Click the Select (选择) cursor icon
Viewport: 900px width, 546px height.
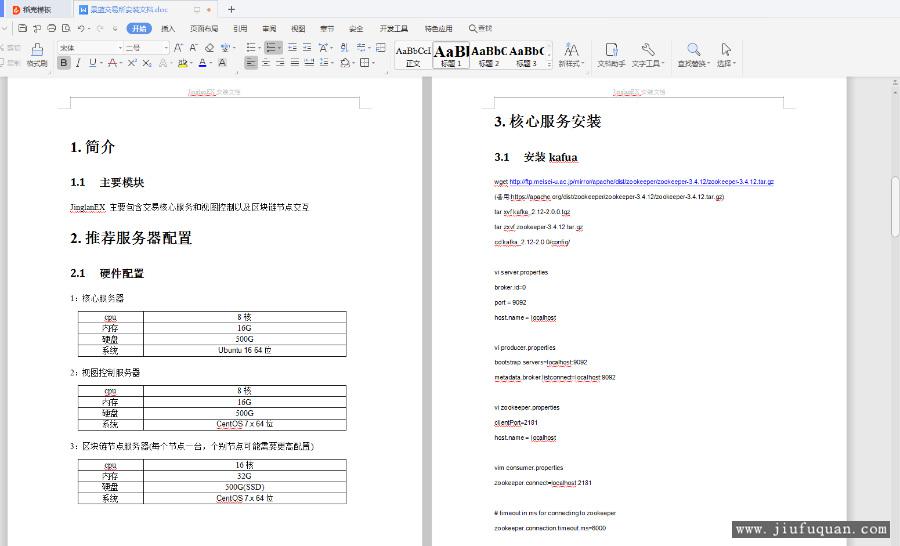tap(726, 55)
